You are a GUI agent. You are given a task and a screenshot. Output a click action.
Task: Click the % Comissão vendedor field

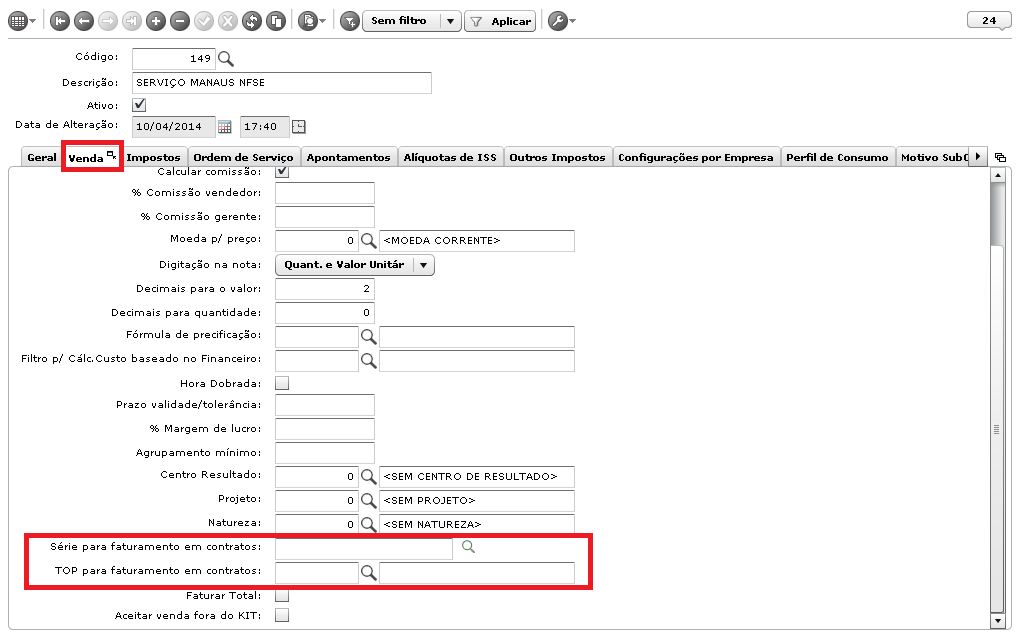(x=324, y=193)
